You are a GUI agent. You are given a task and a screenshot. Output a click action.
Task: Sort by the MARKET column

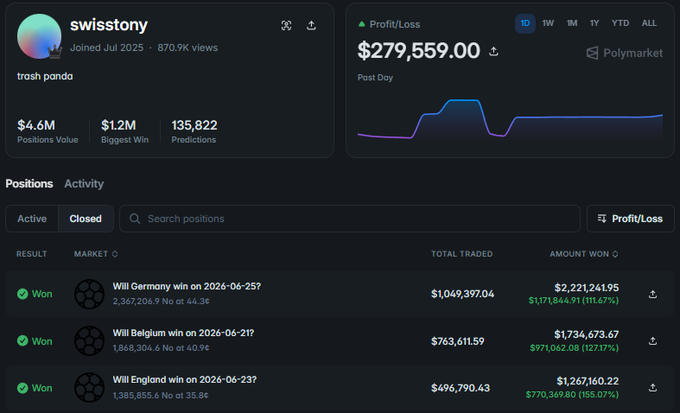(x=96, y=254)
